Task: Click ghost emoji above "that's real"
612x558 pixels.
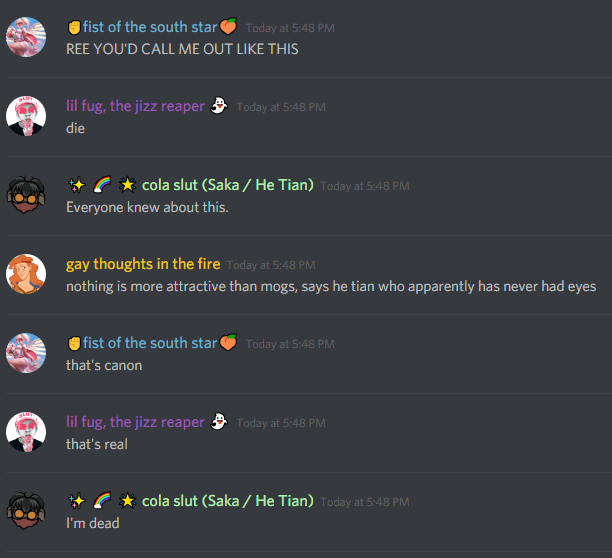Action: 219,422
